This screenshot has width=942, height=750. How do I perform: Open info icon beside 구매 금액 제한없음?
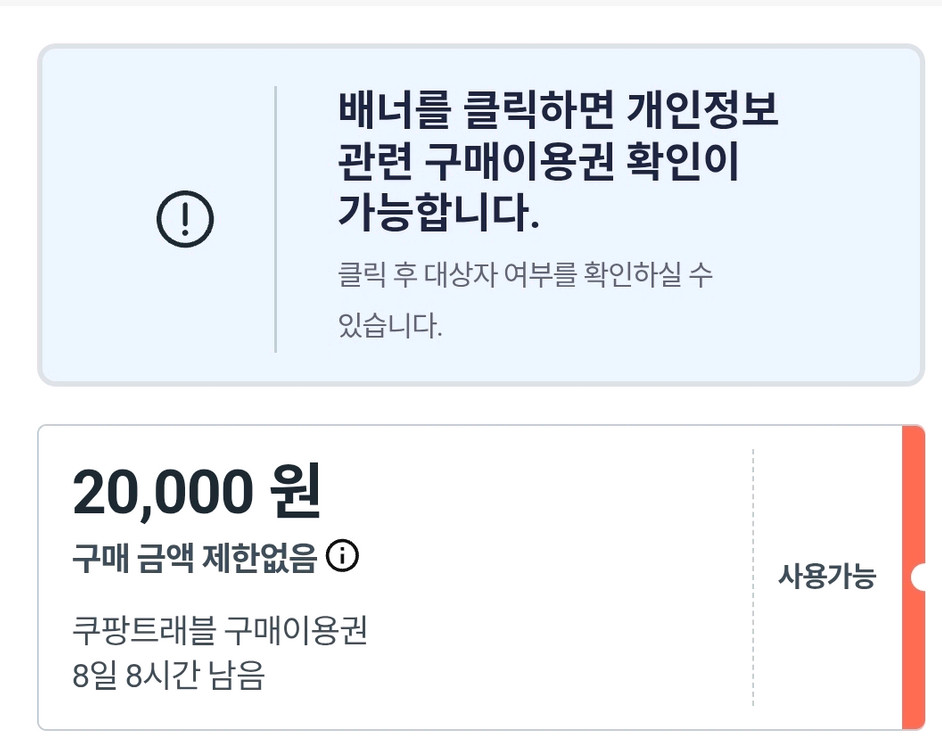click(x=342, y=555)
